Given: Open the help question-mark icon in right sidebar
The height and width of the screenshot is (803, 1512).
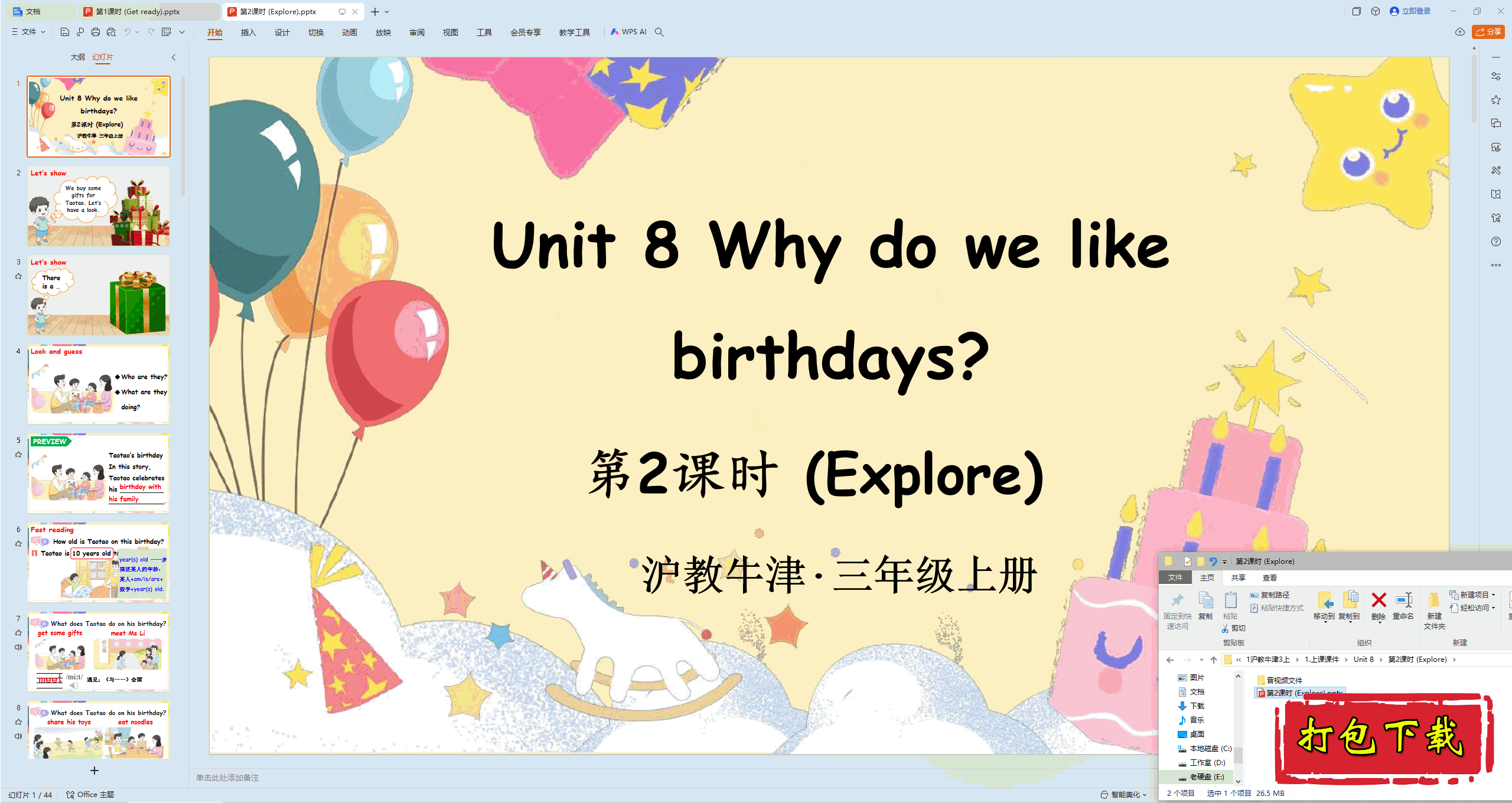Looking at the screenshot, I should [x=1496, y=241].
